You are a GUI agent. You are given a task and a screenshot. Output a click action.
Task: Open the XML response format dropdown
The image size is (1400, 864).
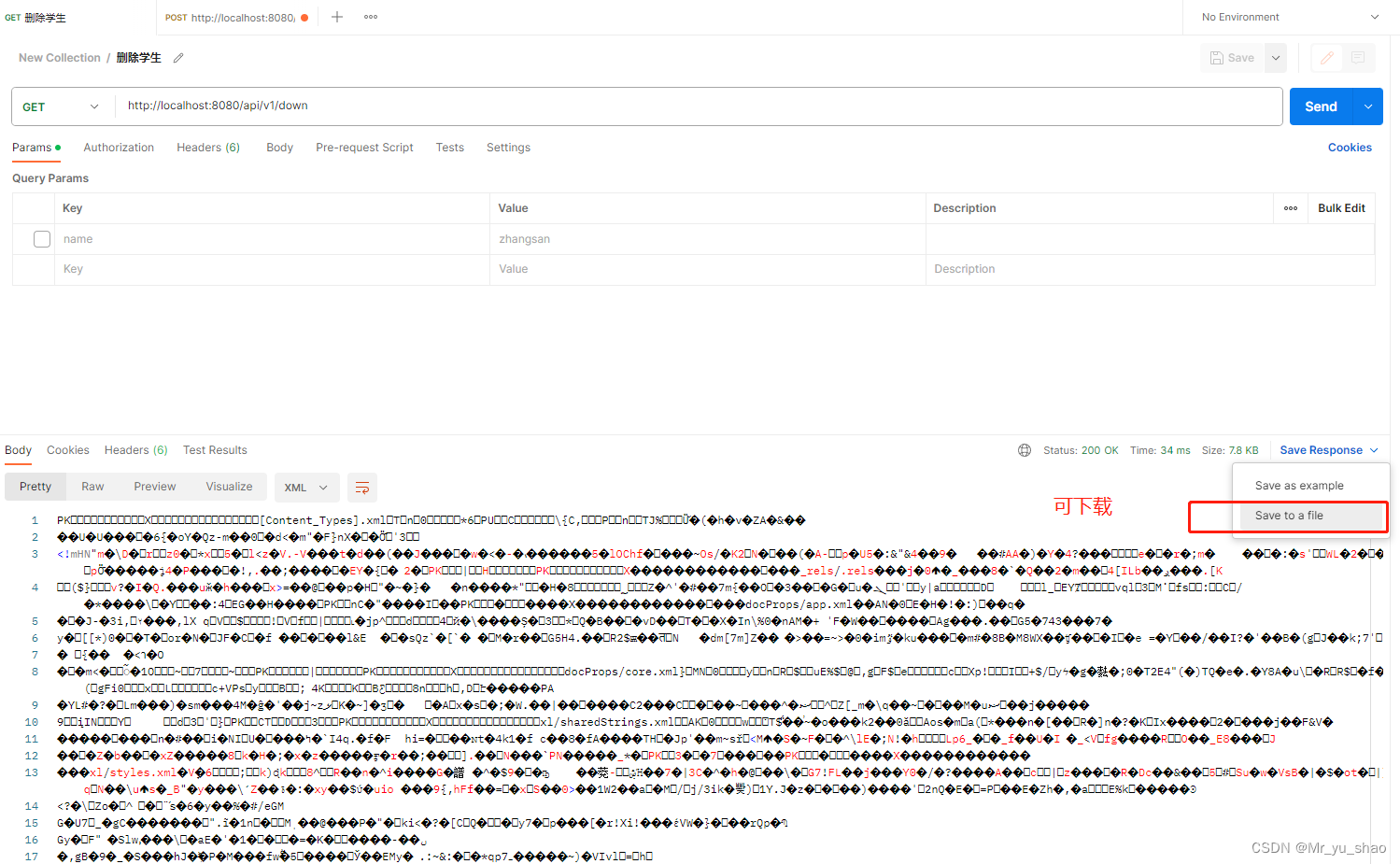point(306,487)
